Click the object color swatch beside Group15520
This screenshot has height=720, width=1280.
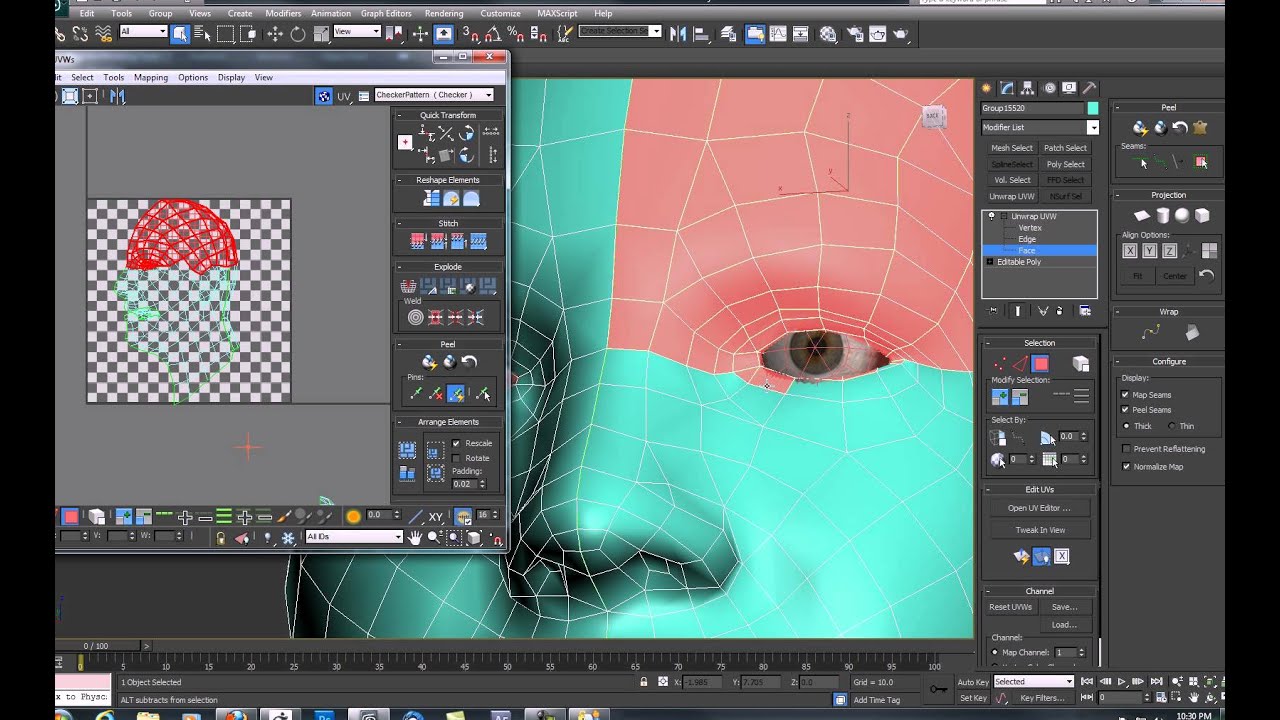tap(1093, 108)
